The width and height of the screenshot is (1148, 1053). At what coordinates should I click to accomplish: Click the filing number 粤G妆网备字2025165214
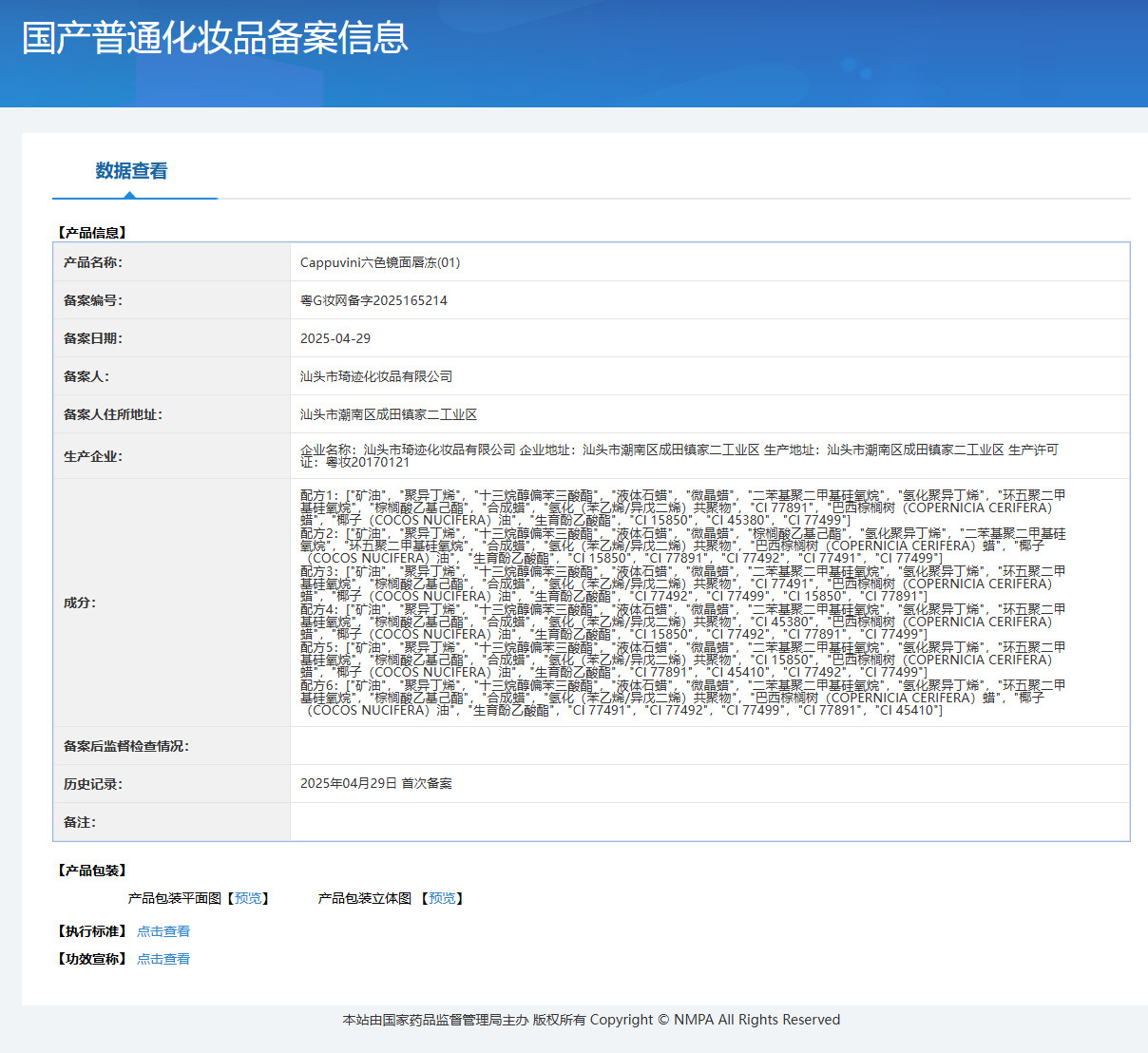[x=373, y=300]
